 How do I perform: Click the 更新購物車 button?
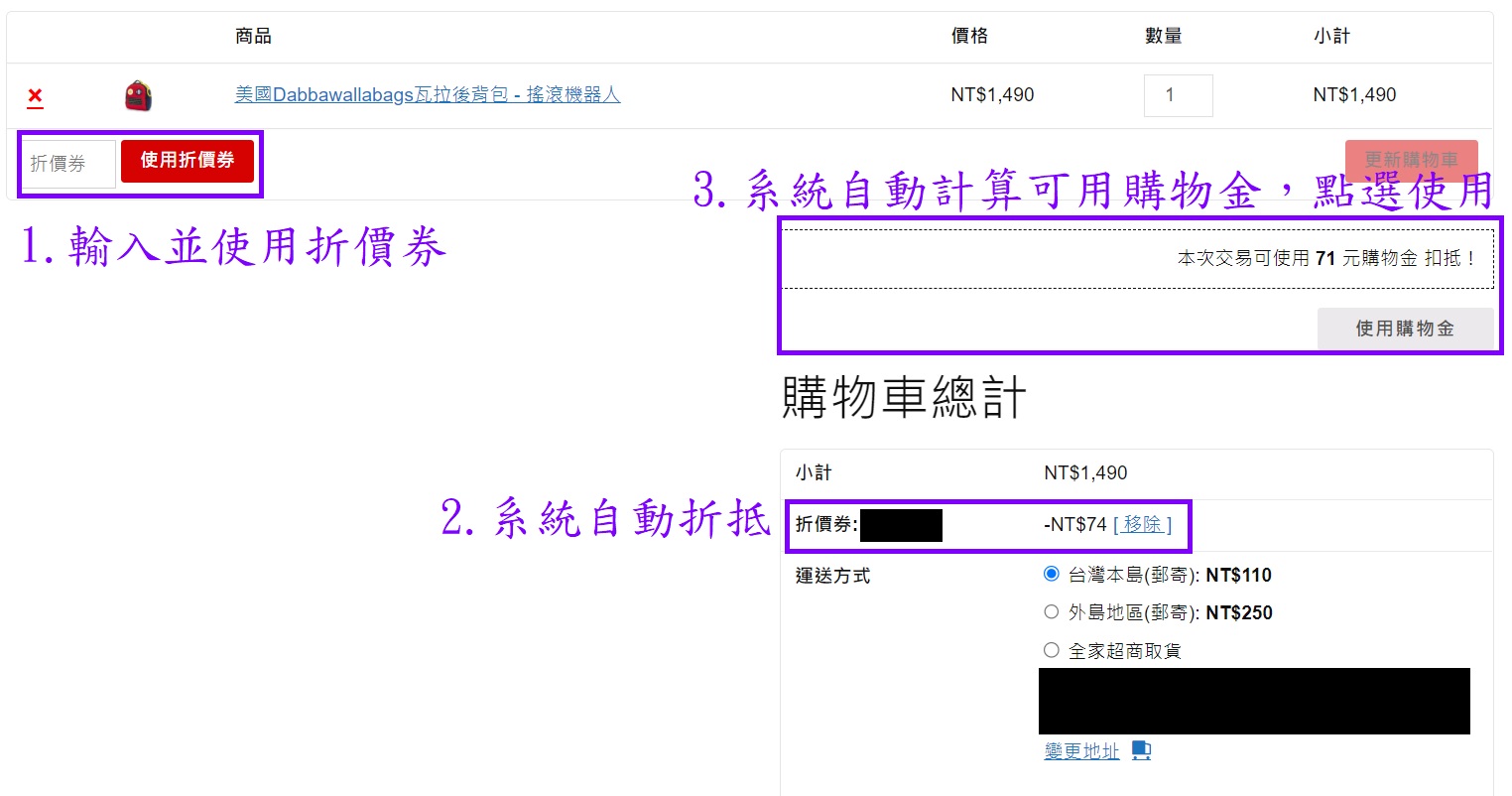[x=1411, y=160]
